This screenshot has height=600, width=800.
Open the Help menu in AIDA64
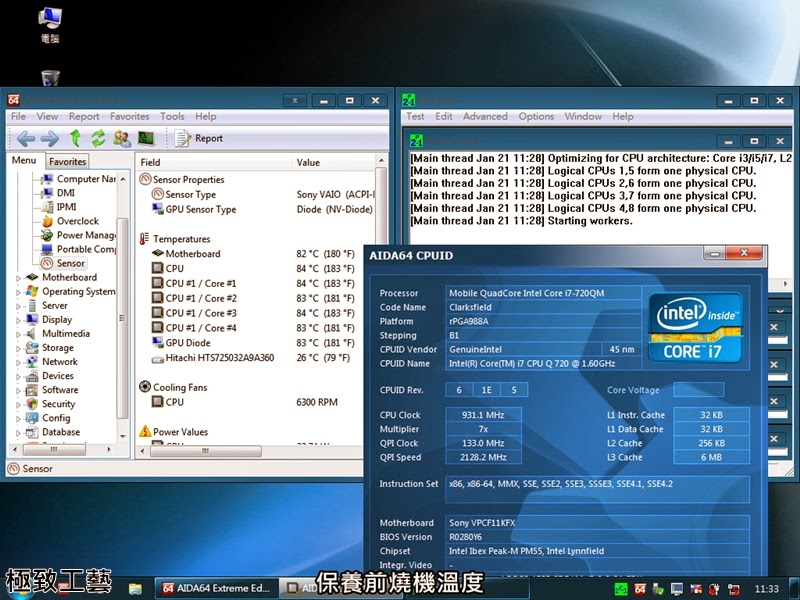206,116
